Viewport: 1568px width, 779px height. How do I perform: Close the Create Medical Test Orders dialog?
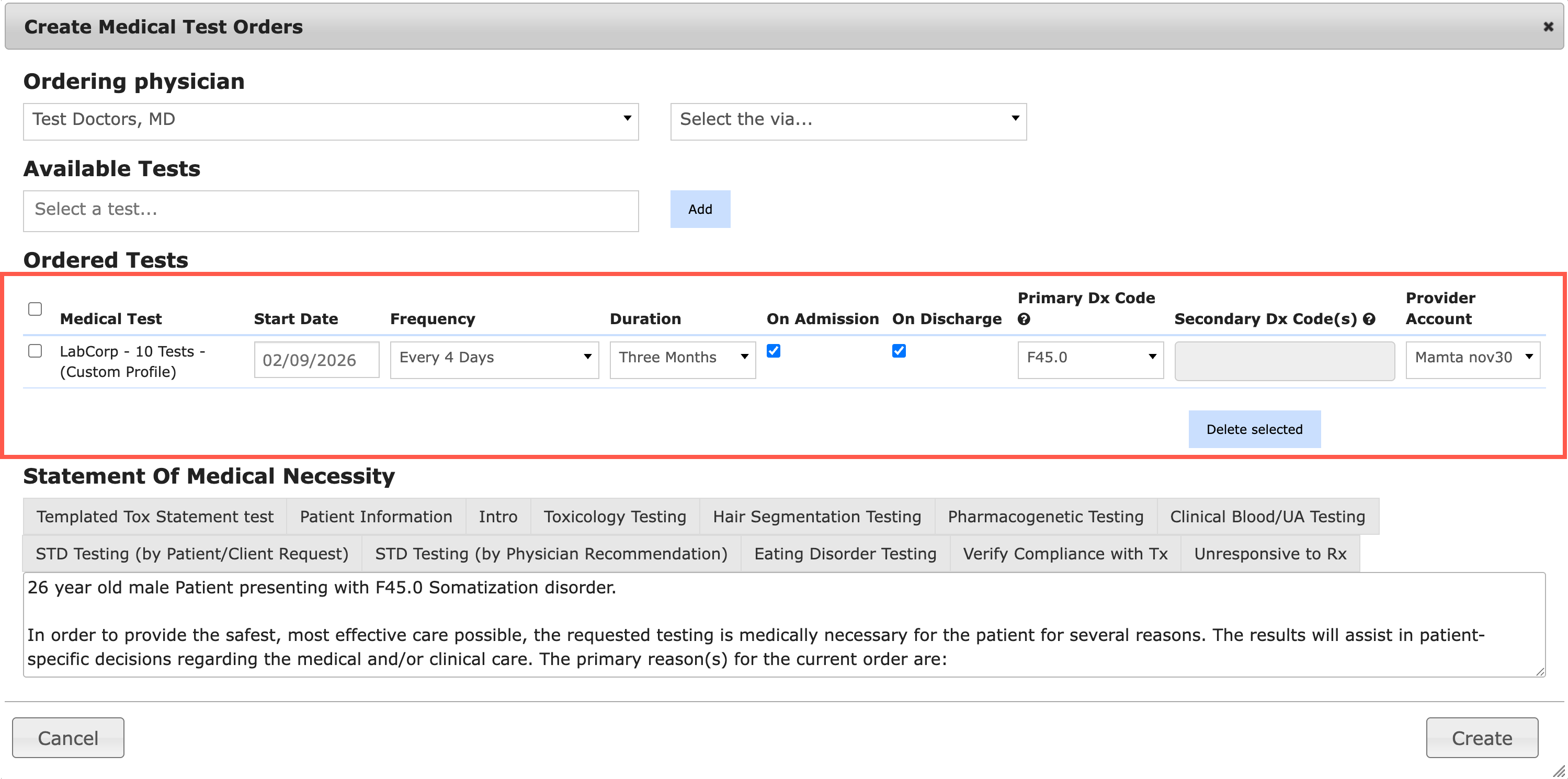point(1548,27)
